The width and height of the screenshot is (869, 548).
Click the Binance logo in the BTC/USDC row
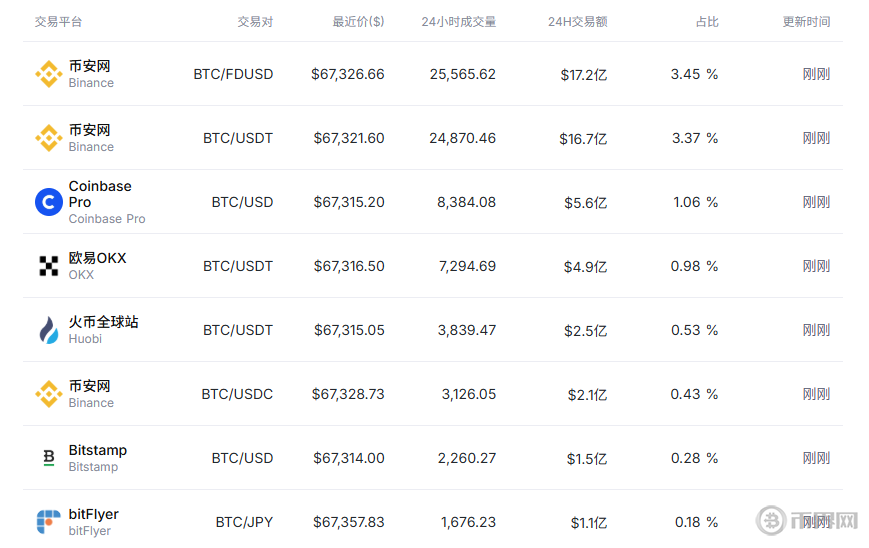49,394
